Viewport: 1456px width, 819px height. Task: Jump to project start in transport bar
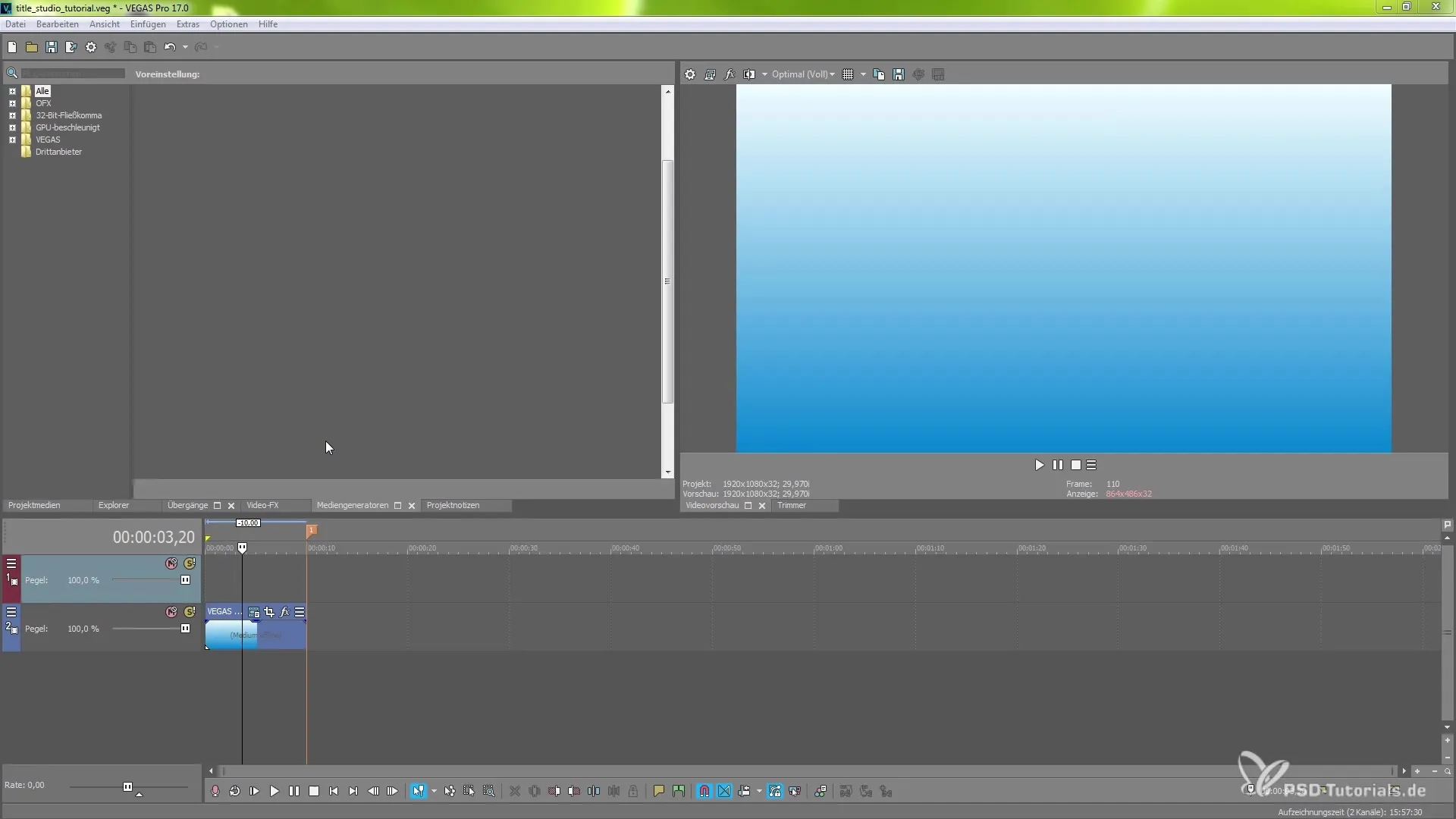point(334,791)
